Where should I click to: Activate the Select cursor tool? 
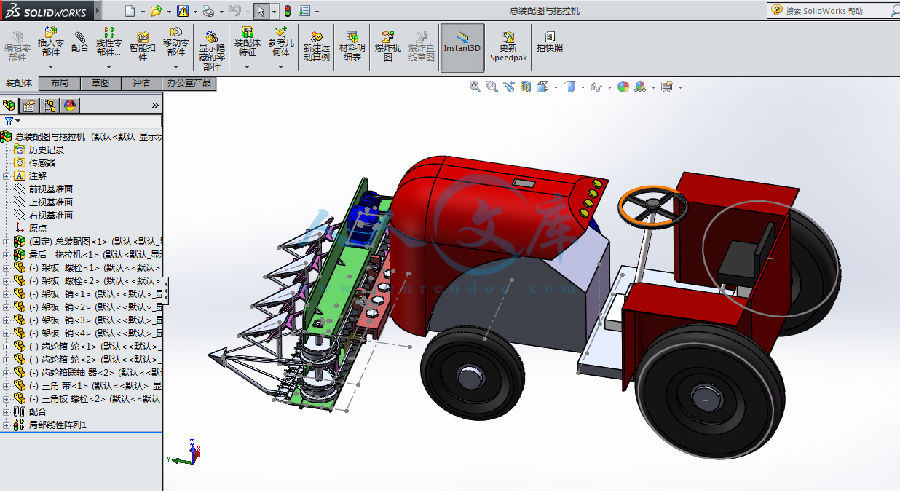(261, 11)
